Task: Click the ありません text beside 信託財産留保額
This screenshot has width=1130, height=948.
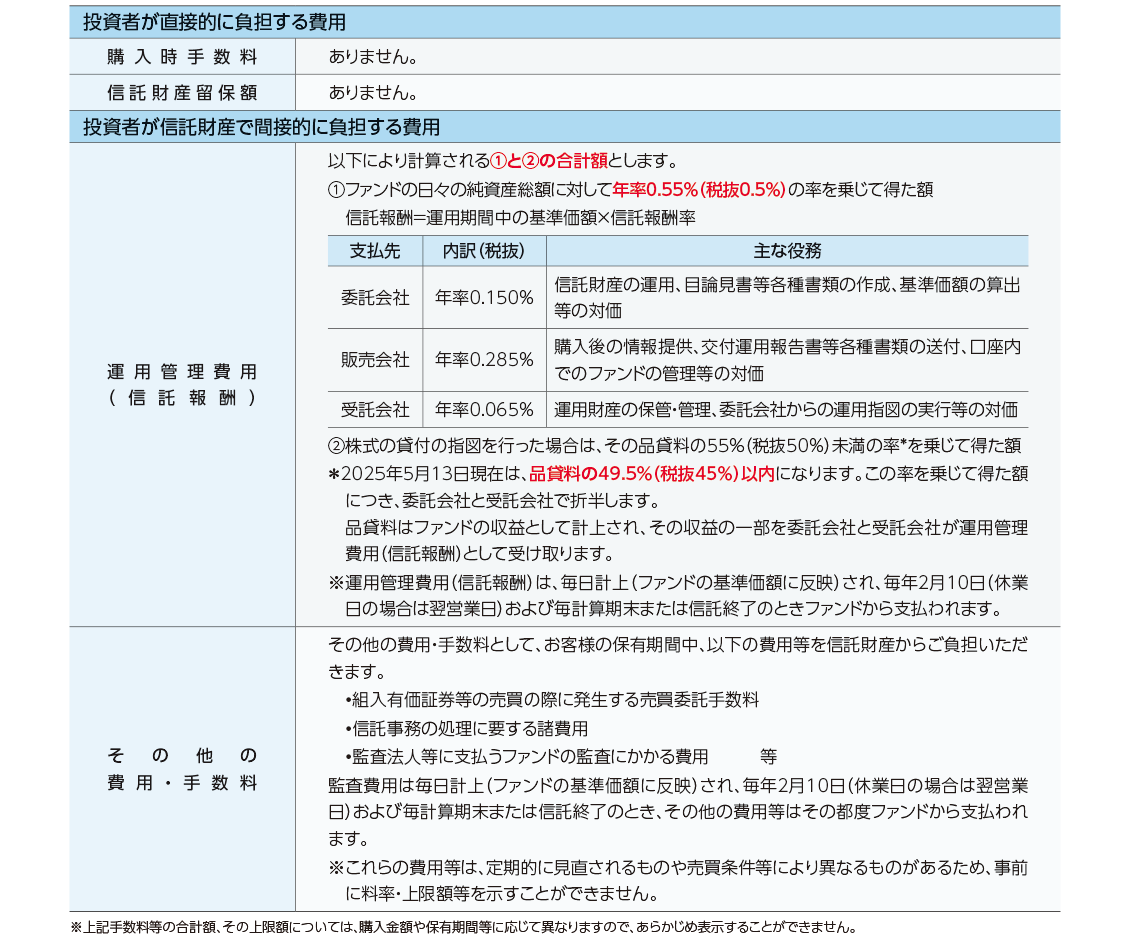Action: coord(372,93)
